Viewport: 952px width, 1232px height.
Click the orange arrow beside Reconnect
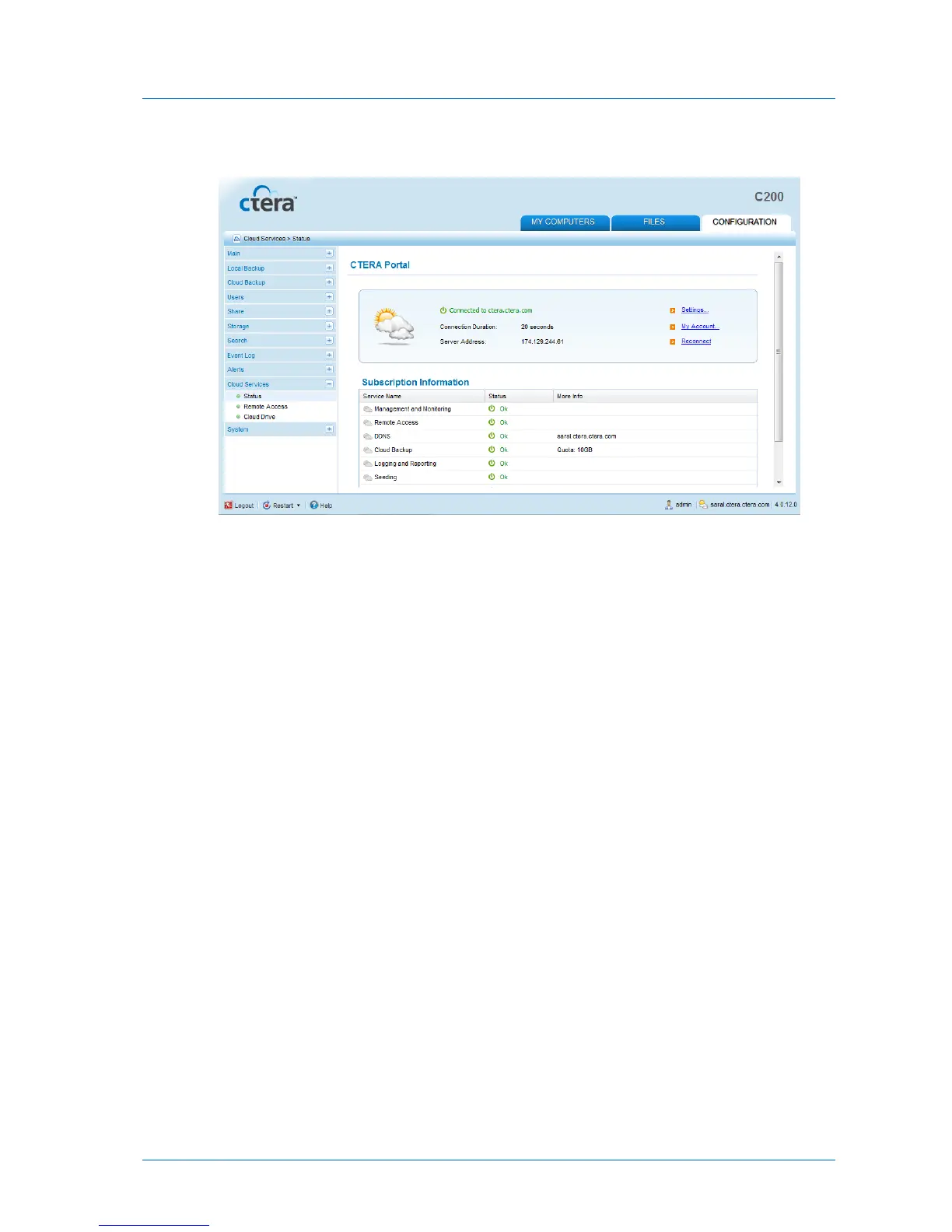click(x=673, y=341)
